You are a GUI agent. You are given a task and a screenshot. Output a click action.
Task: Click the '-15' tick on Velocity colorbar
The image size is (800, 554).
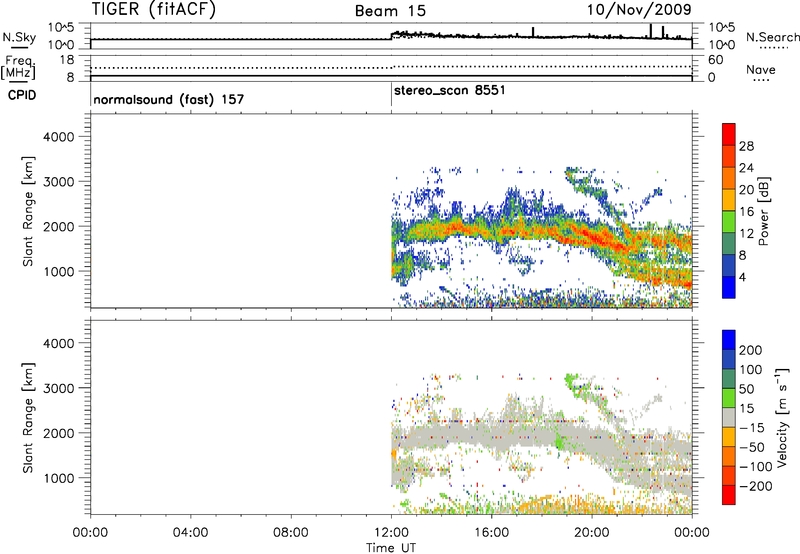(x=752, y=427)
